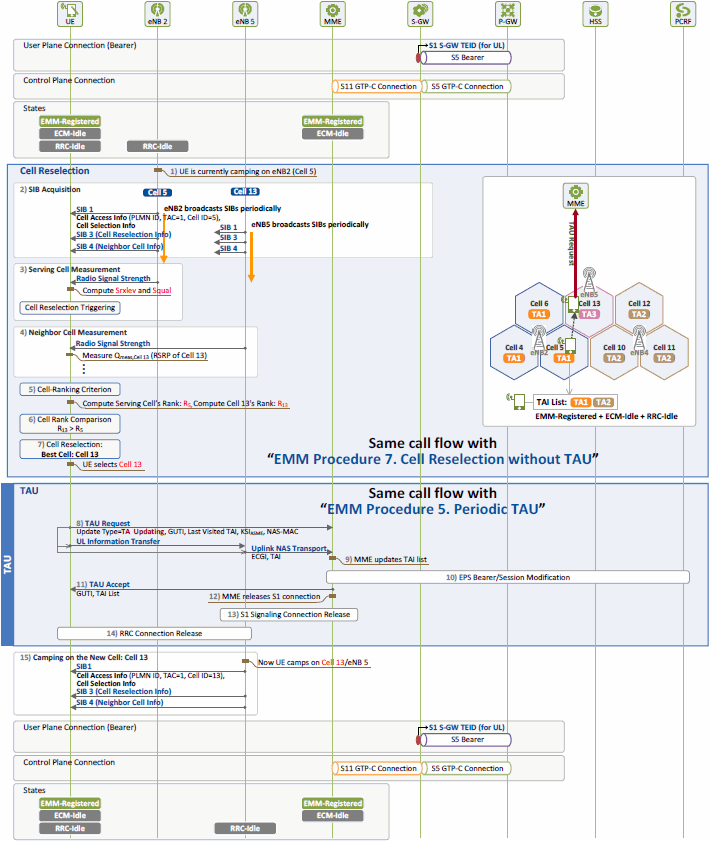Click the Cell 10 hexagon in the map

pyautogui.click(x=614, y=353)
